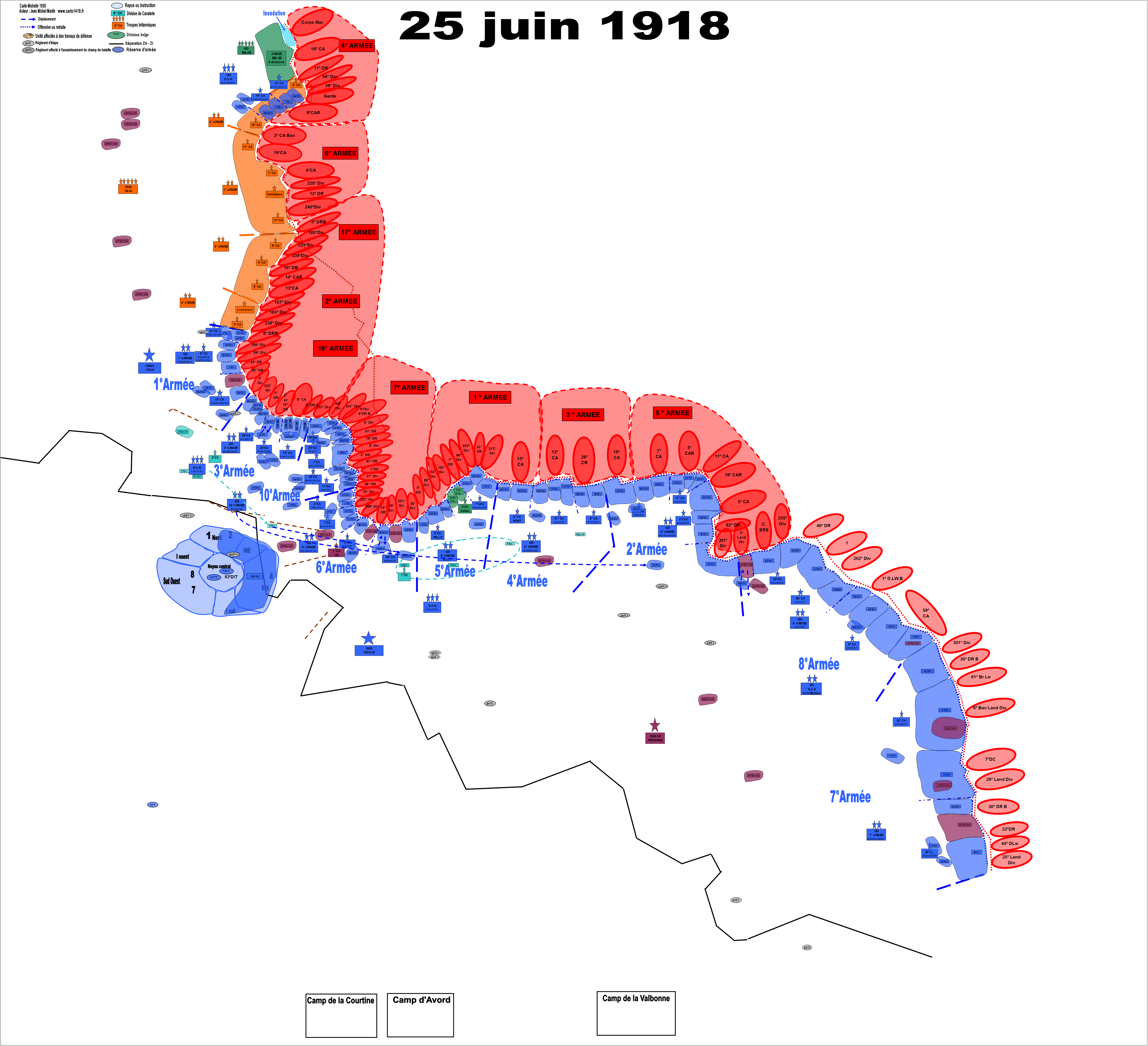Click the QG BELGE green headquarters box

click(x=246, y=51)
